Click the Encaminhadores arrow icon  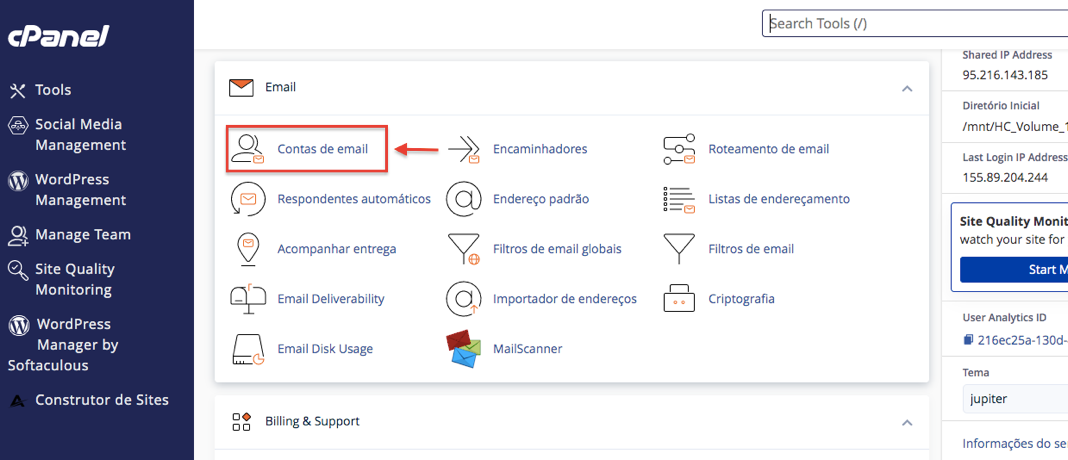(464, 149)
